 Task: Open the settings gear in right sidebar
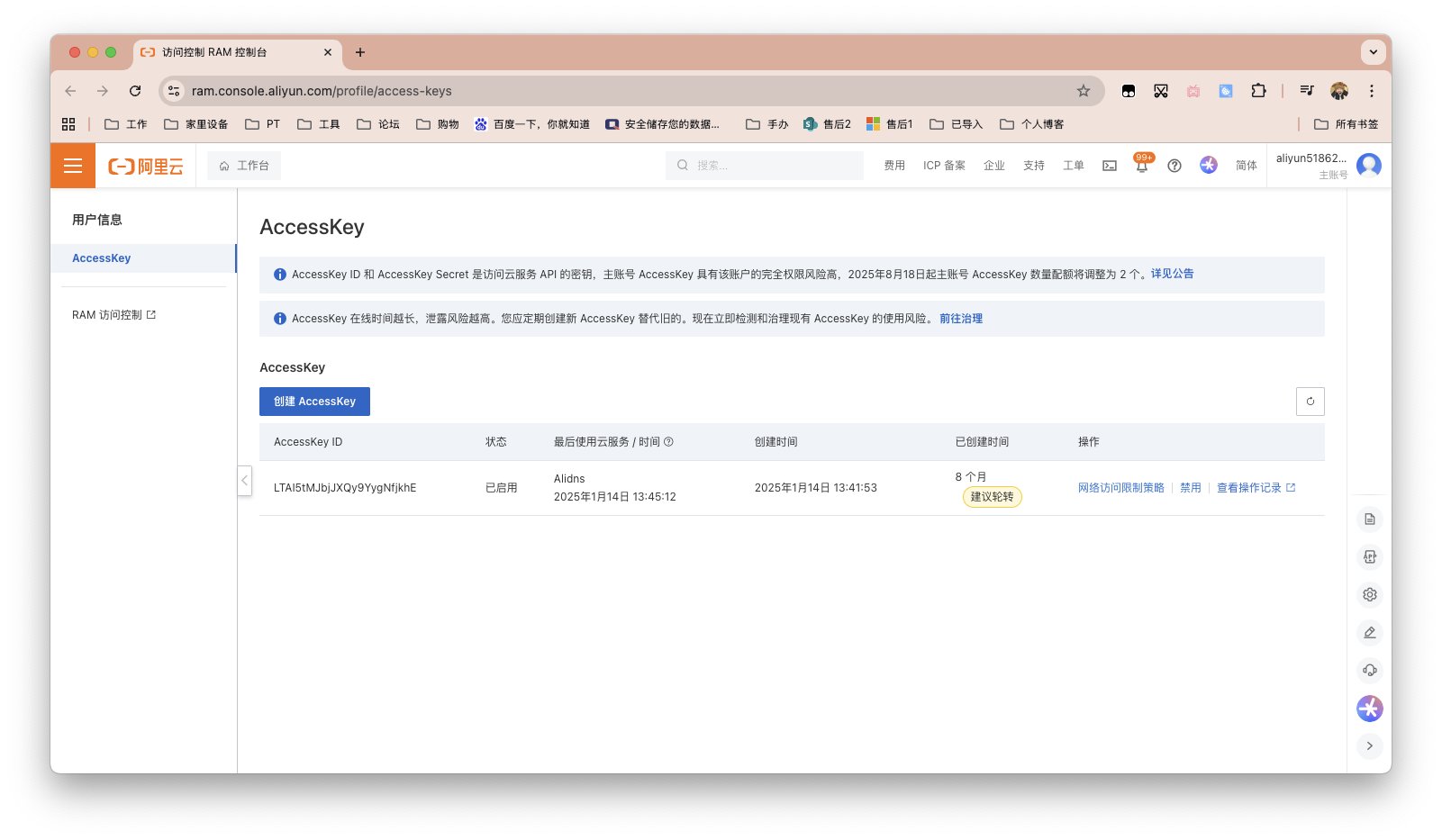pos(1369,595)
